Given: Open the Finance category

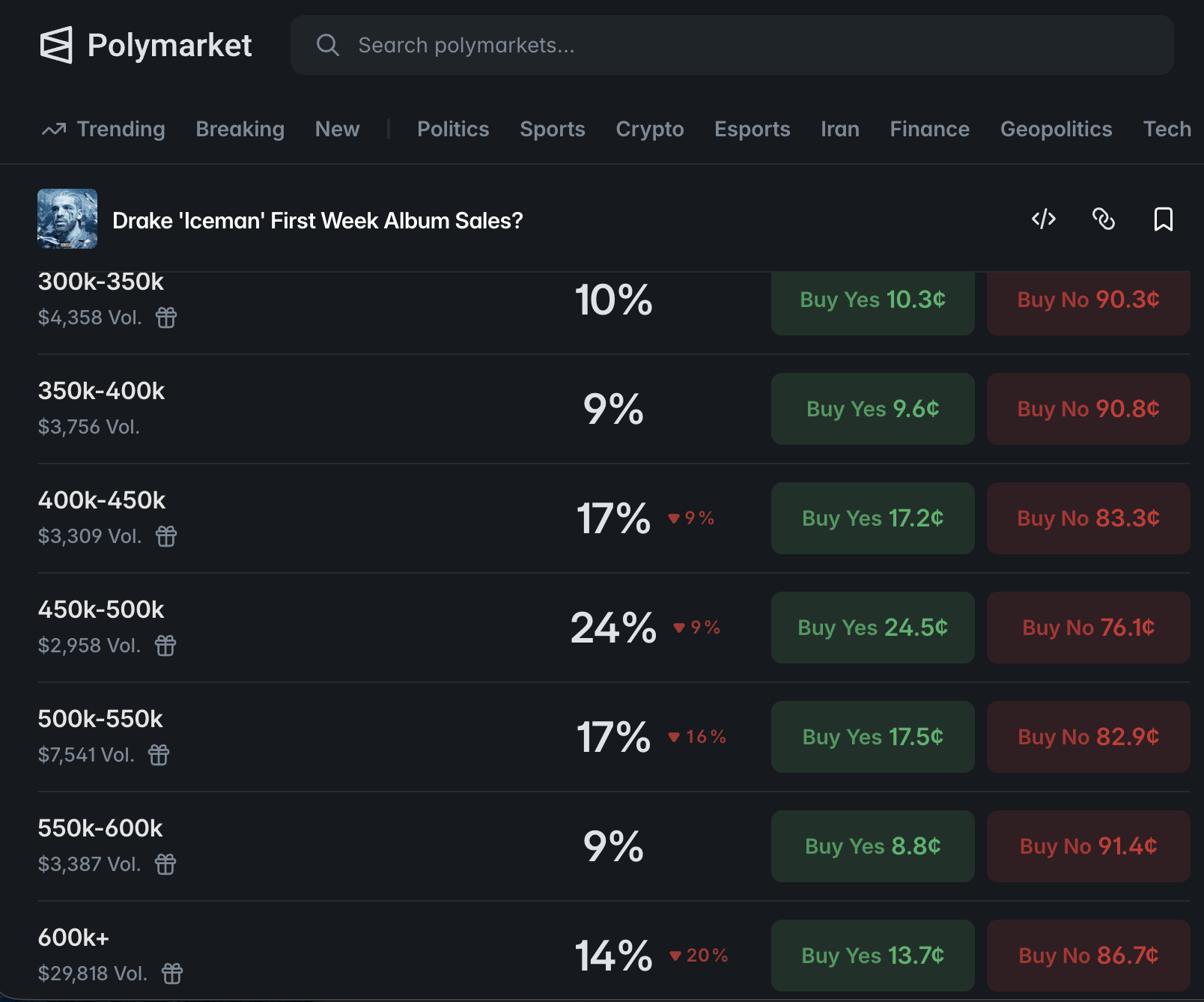Looking at the screenshot, I should (x=930, y=129).
